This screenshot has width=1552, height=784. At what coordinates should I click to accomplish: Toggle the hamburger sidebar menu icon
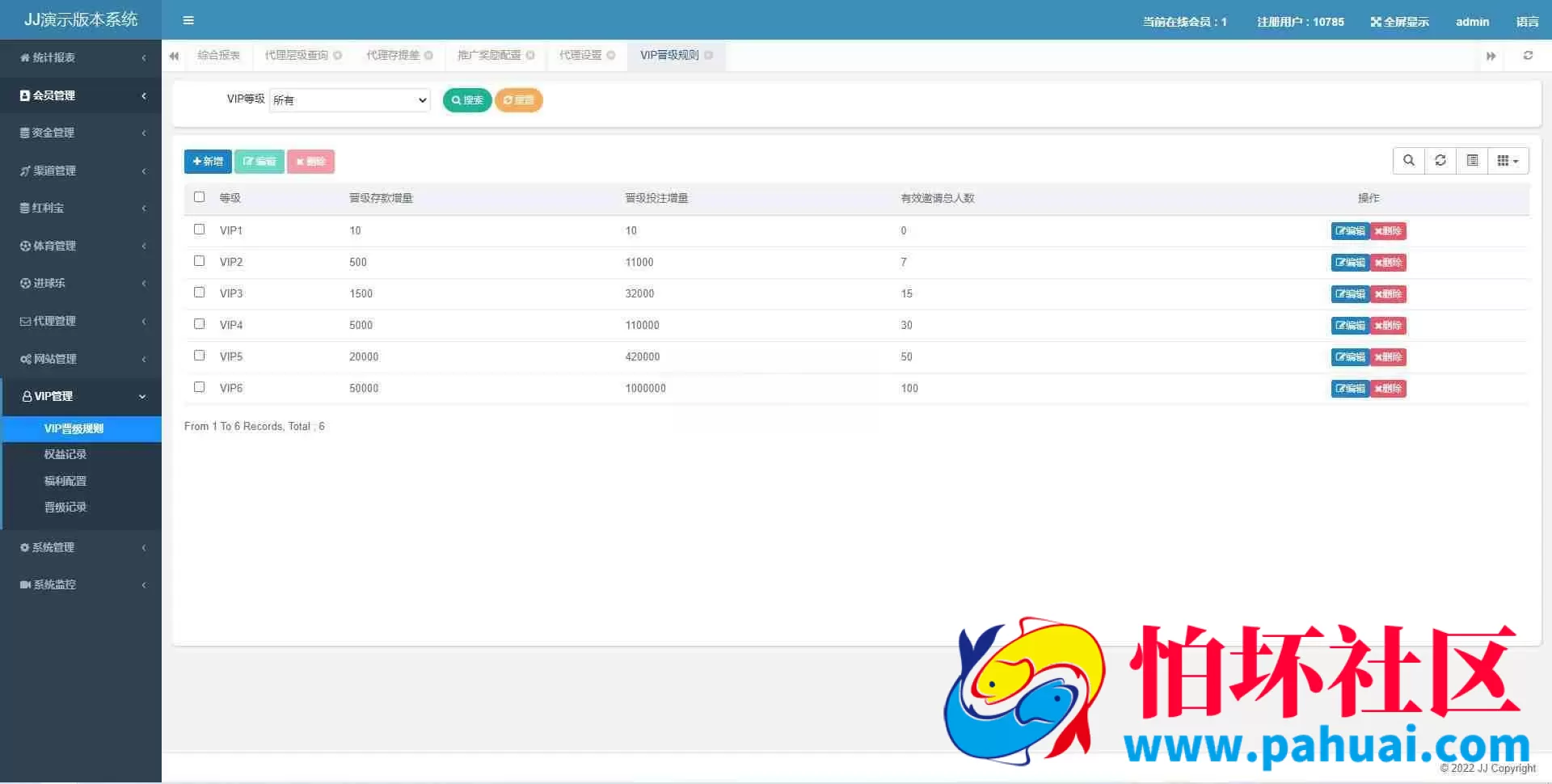188,20
